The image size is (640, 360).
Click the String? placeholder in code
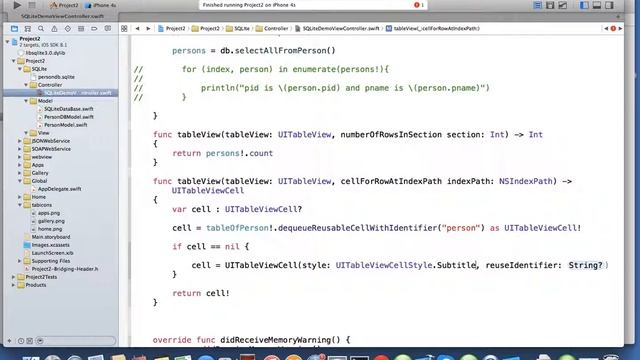coord(585,265)
